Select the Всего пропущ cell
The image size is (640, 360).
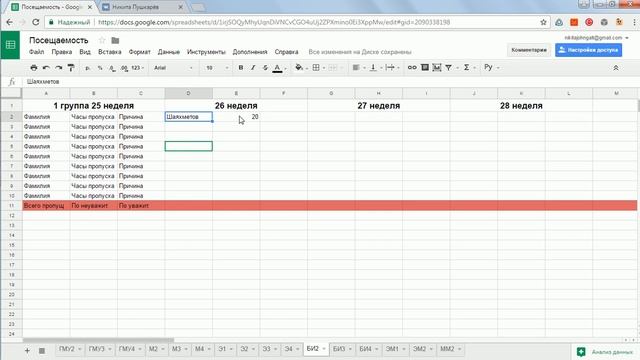pyautogui.click(x=46, y=206)
